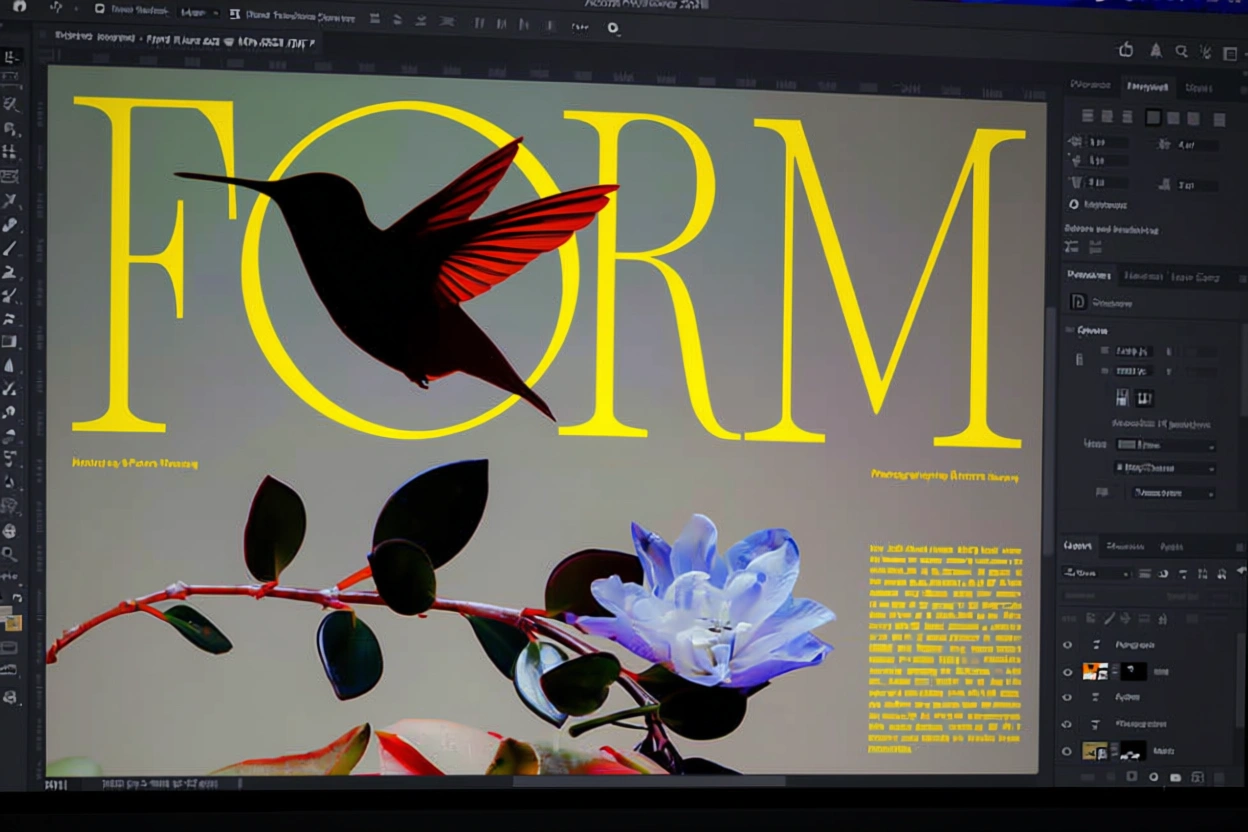Click the new group folder icon below layers
This screenshot has height=832, width=1248.
[1175, 776]
